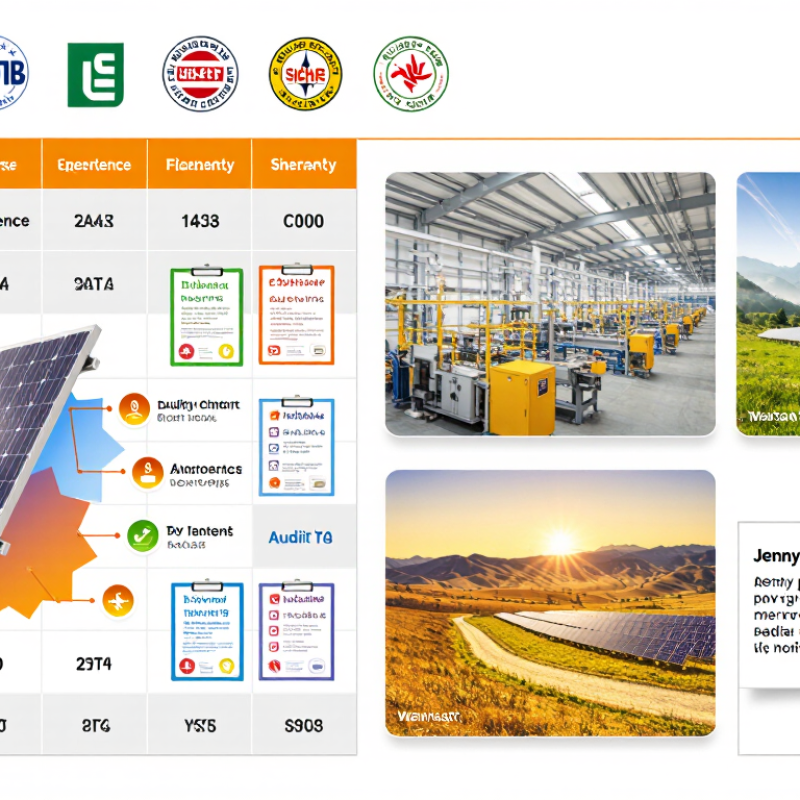Click the cell value 'Y5T5'
This screenshot has width=800, height=800.
click(200, 726)
